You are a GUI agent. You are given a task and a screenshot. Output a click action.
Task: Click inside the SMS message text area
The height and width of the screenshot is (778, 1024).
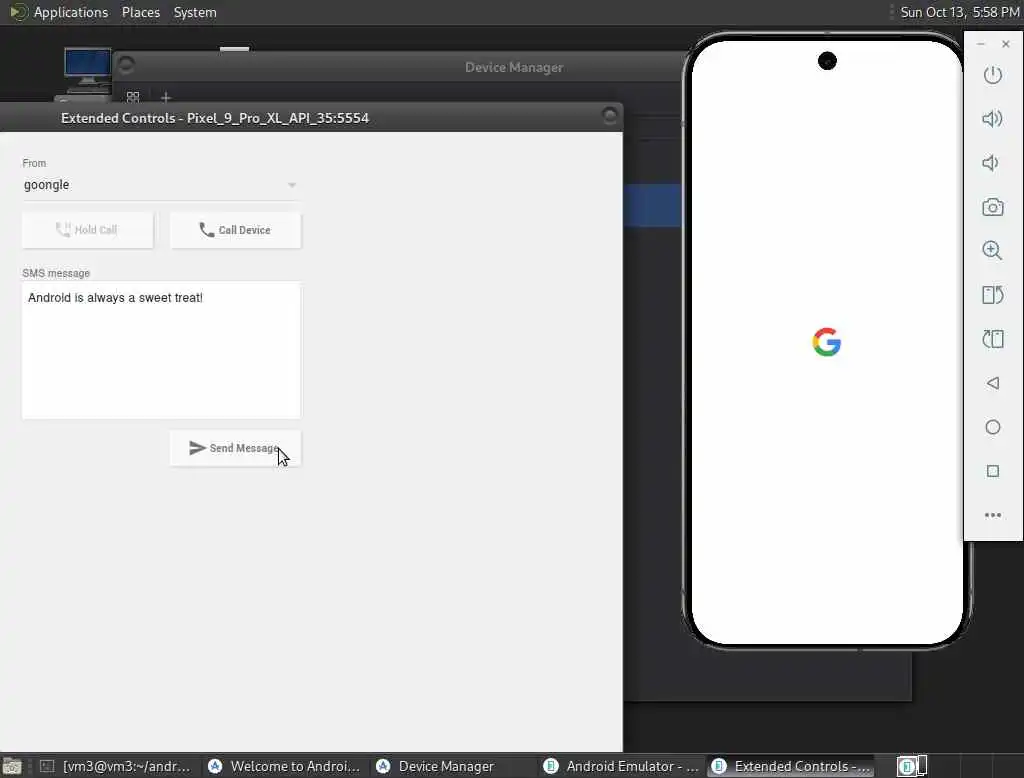[x=161, y=350]
